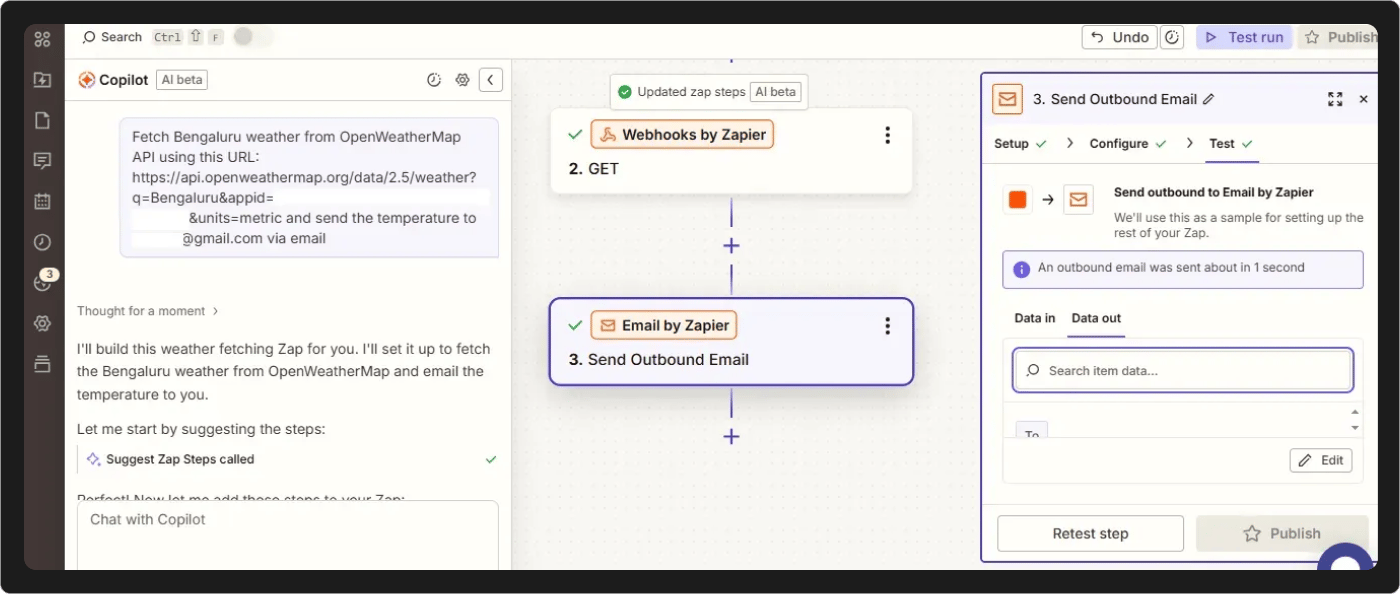Add a step below Send Outbound Email
Viewport: 1400px width, 594px height.
731,436
